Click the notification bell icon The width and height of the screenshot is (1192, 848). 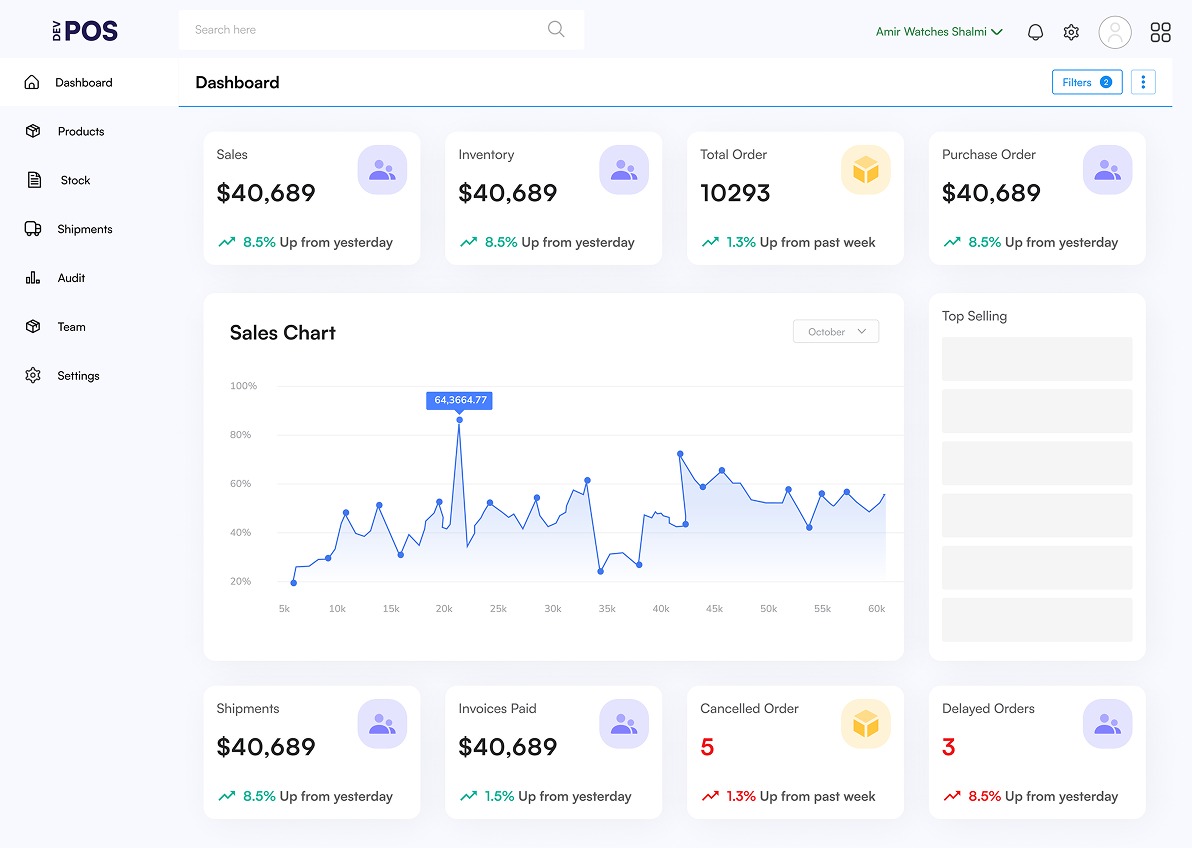1035,32
